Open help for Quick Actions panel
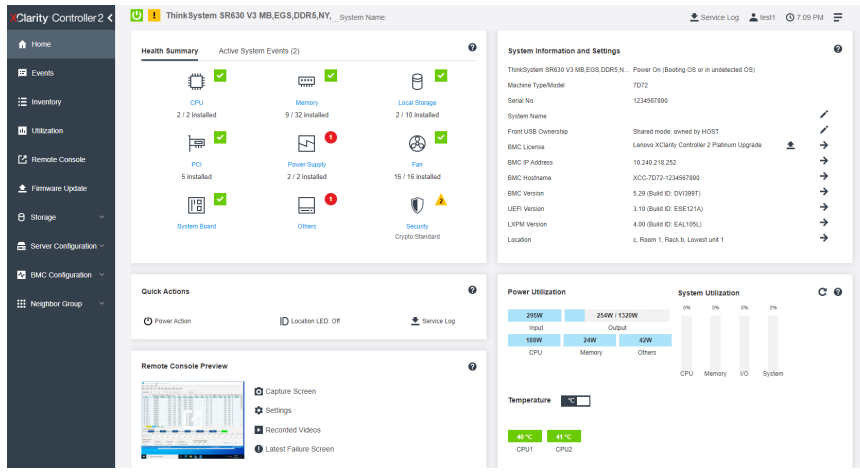Viewport: 860px width, 476px height. [x=472, y=290]
